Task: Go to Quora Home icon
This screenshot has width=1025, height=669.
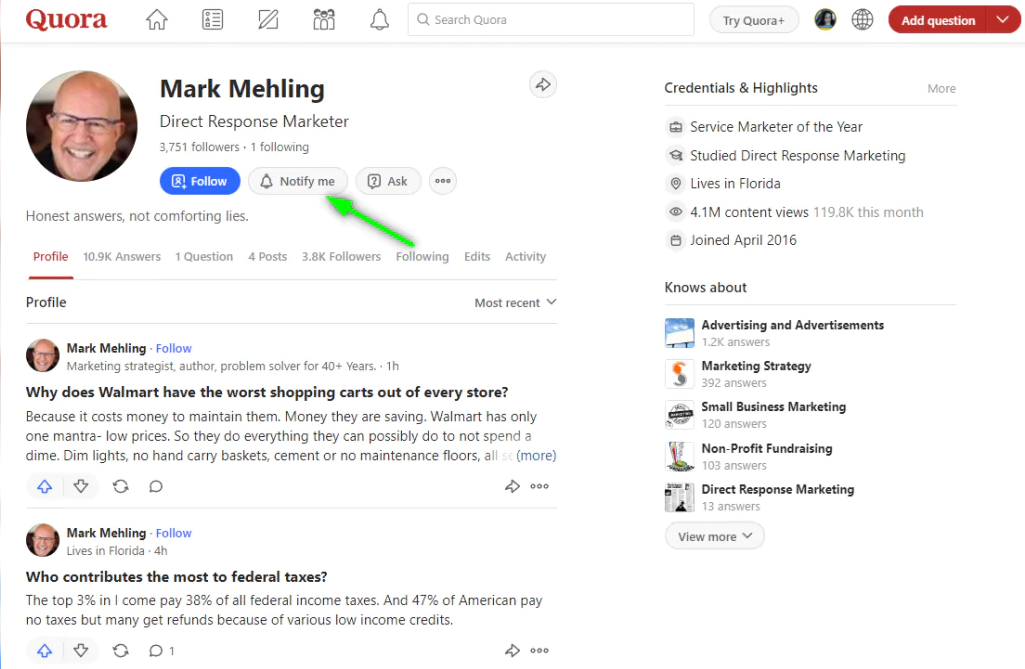Action: [157, 20]
